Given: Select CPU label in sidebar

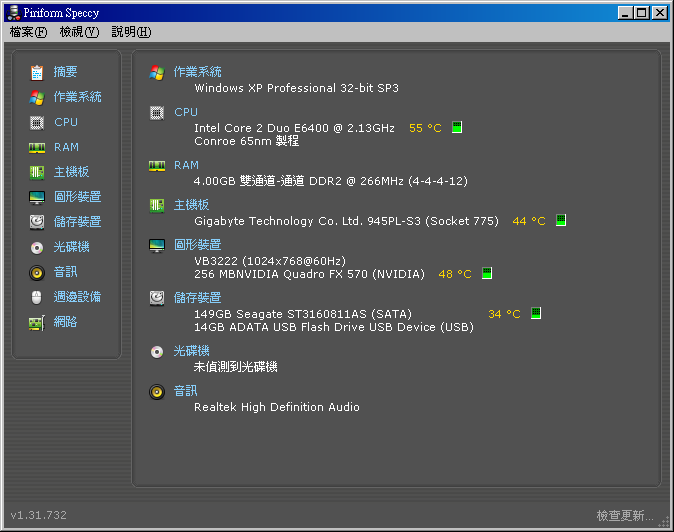Looking at the screenshot, I should click(66, 122).
